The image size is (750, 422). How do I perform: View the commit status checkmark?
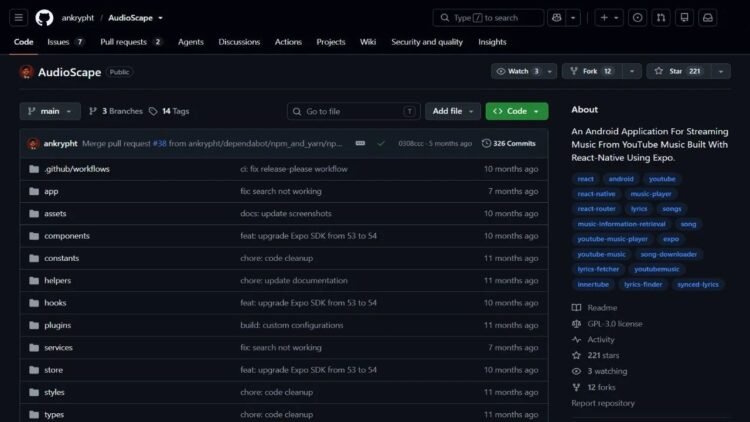click(x=381, y=143)
